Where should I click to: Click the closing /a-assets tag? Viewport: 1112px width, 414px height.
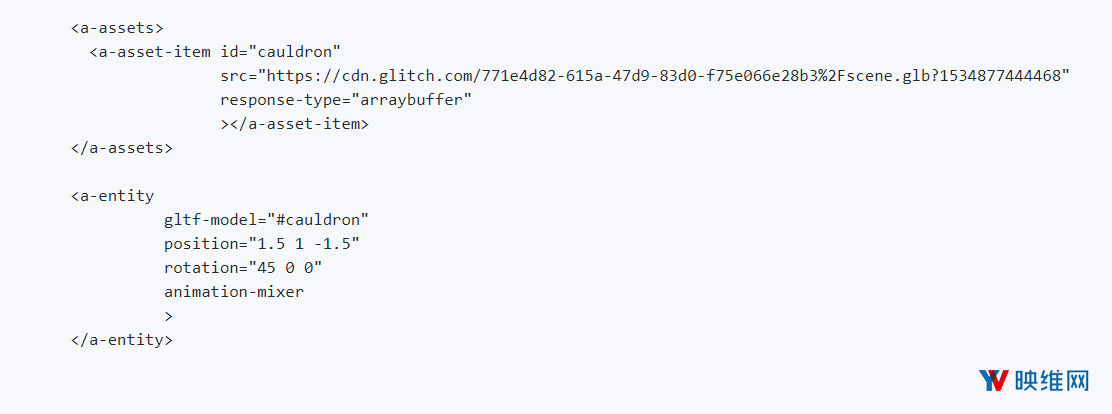(121, 148)
